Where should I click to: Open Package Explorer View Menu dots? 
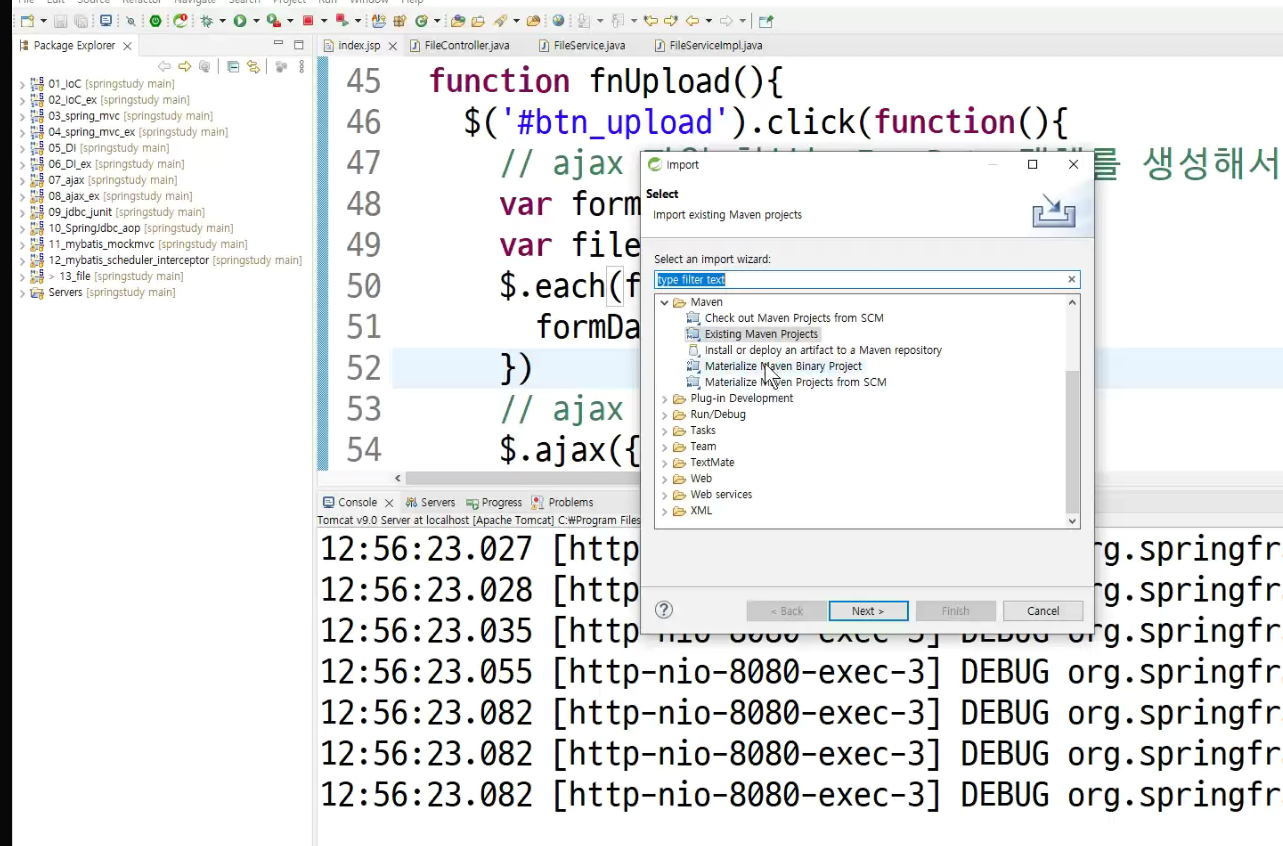(x=302, y=67)
